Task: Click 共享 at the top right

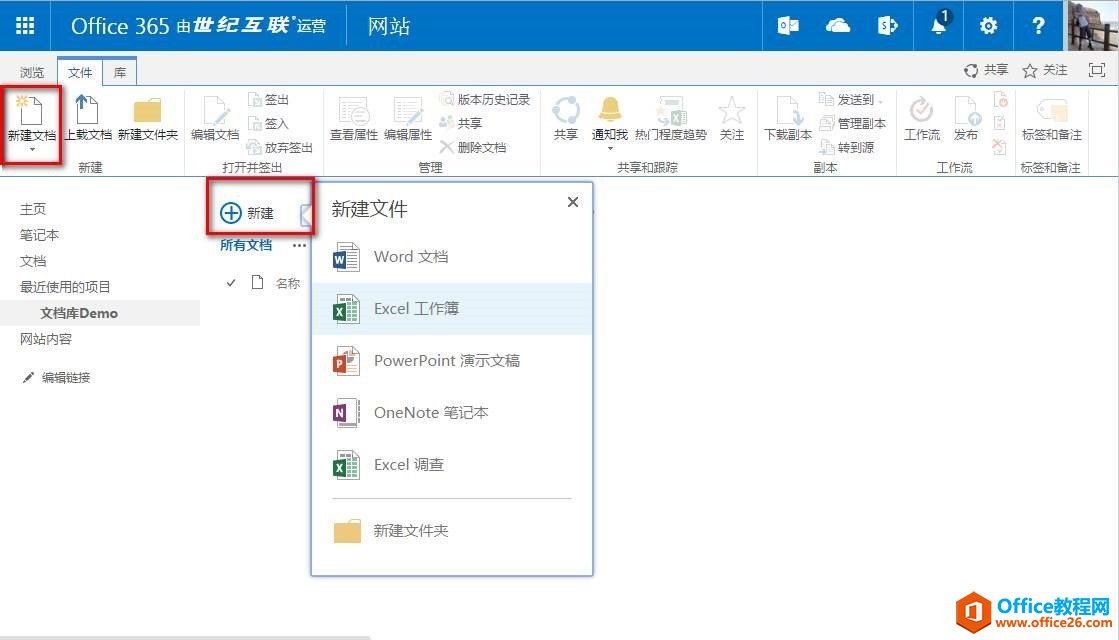Action: [986, 70]
